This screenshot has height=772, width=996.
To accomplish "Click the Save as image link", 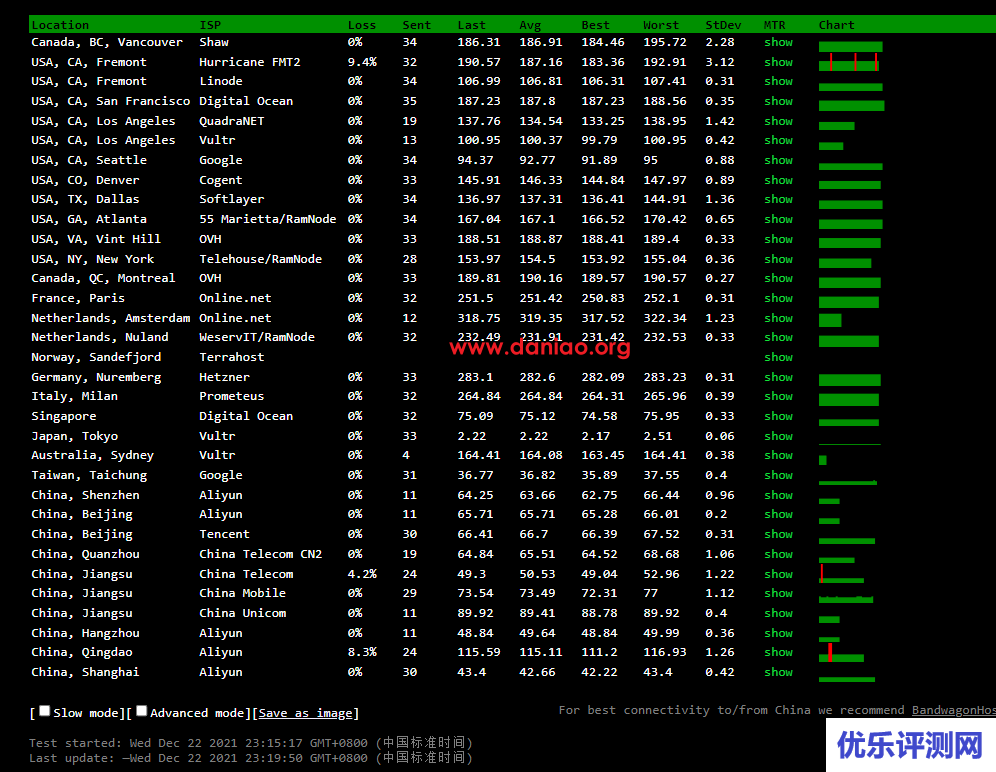I will [306, 713].
